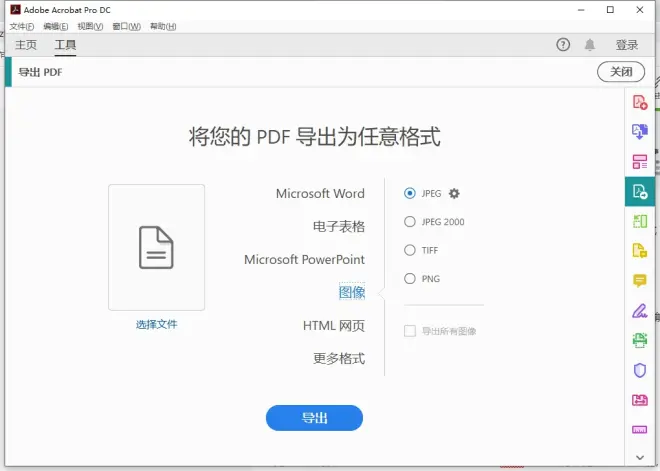Choose Microsoft PowerPoint export format
660x471 pixels.
click(x=304, y=259)
